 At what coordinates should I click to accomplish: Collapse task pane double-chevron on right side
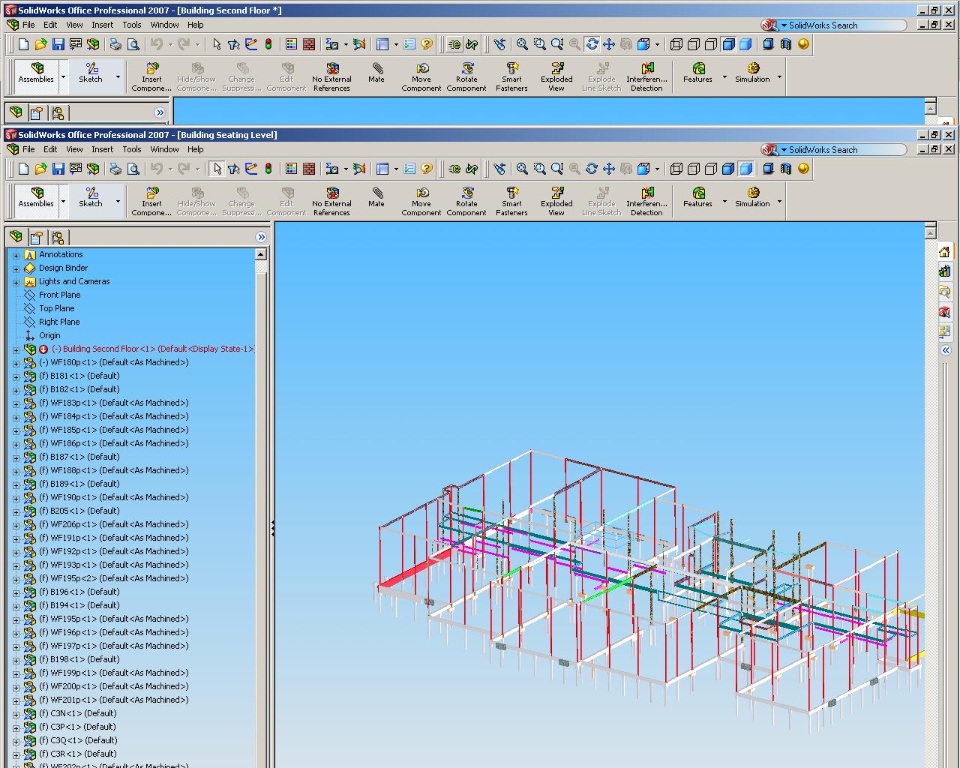[946, 350]
